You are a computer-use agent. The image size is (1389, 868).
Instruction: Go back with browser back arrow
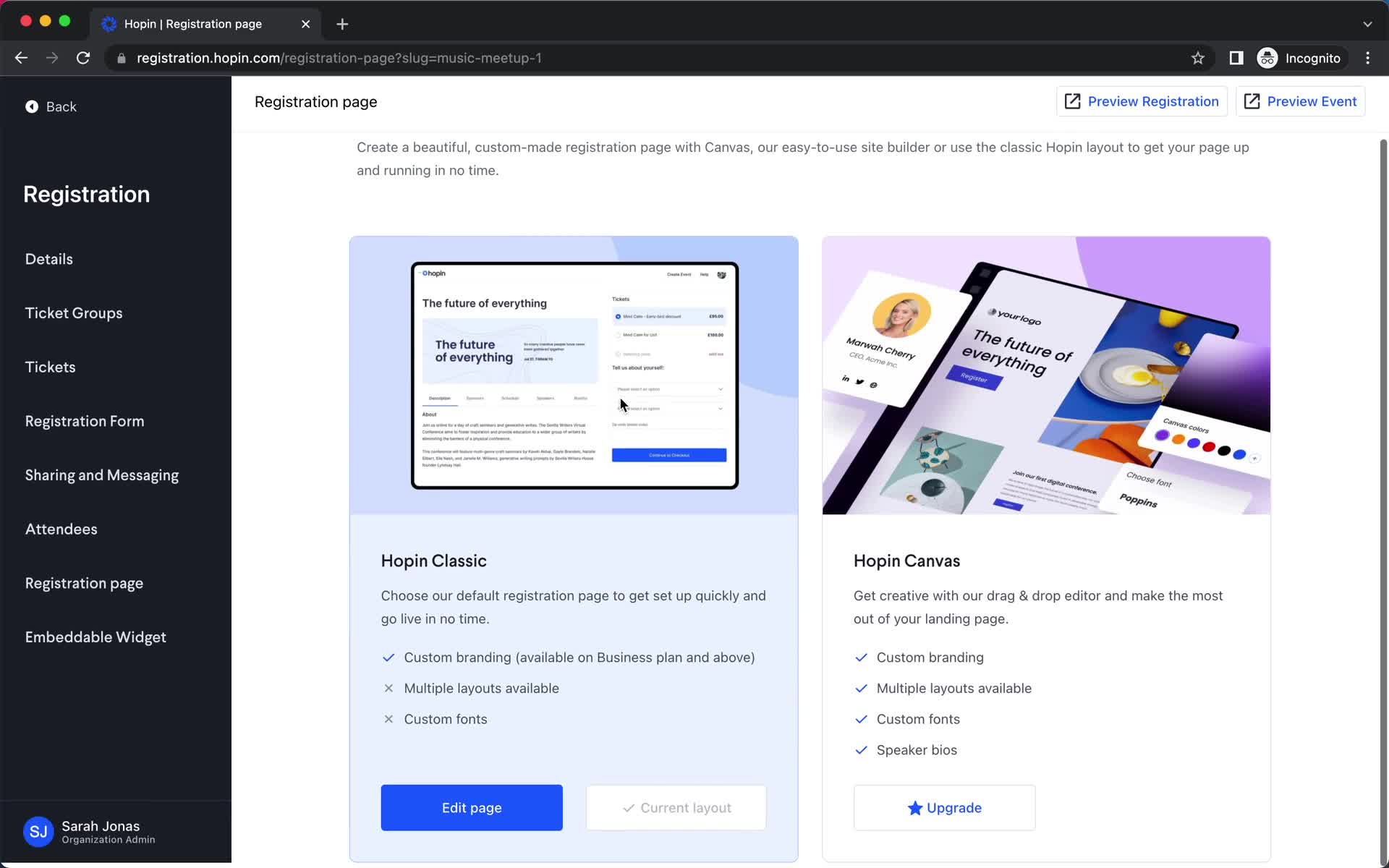tap(21, 58)
